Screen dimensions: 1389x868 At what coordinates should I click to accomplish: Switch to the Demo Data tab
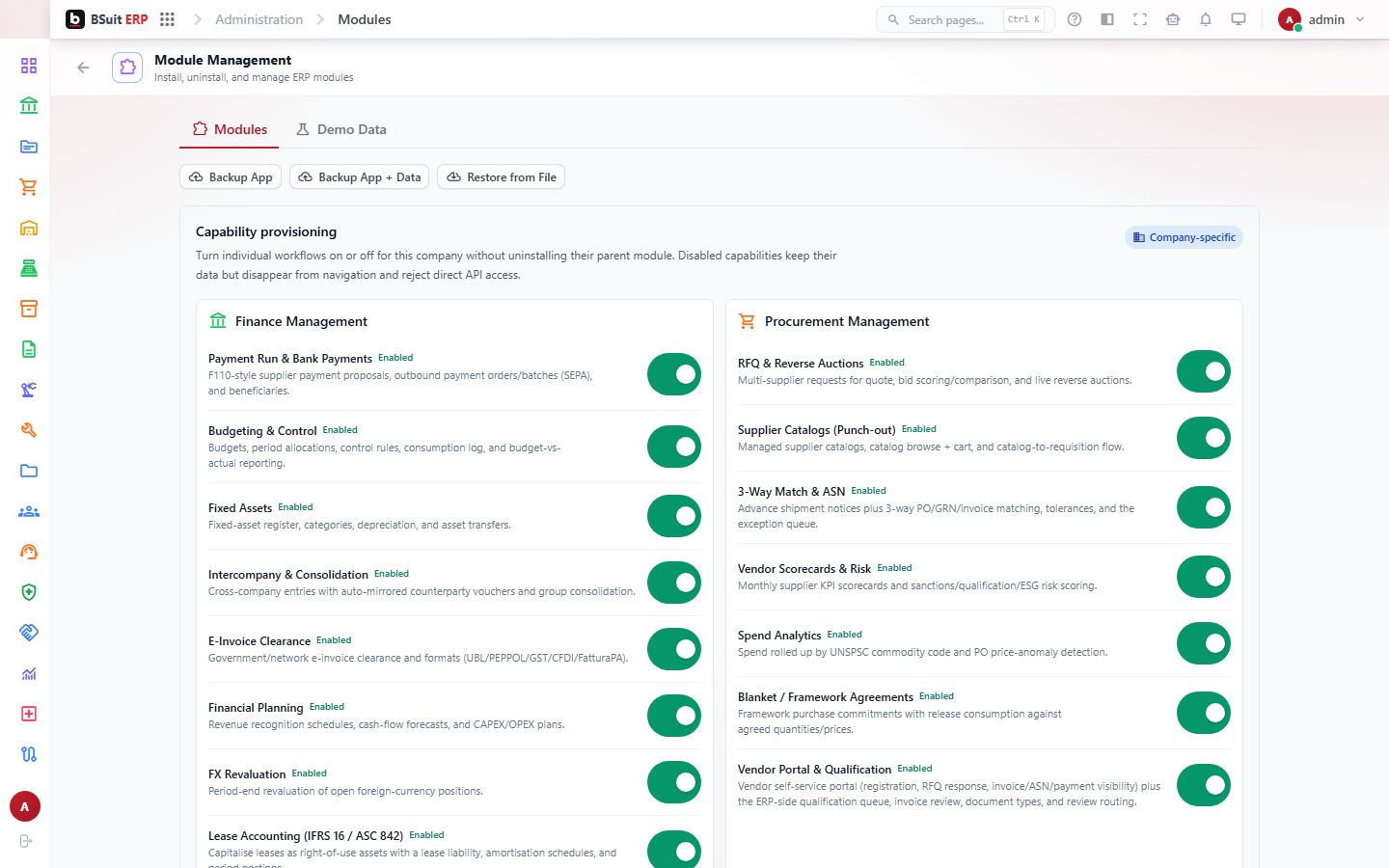(x=341, y=129)
